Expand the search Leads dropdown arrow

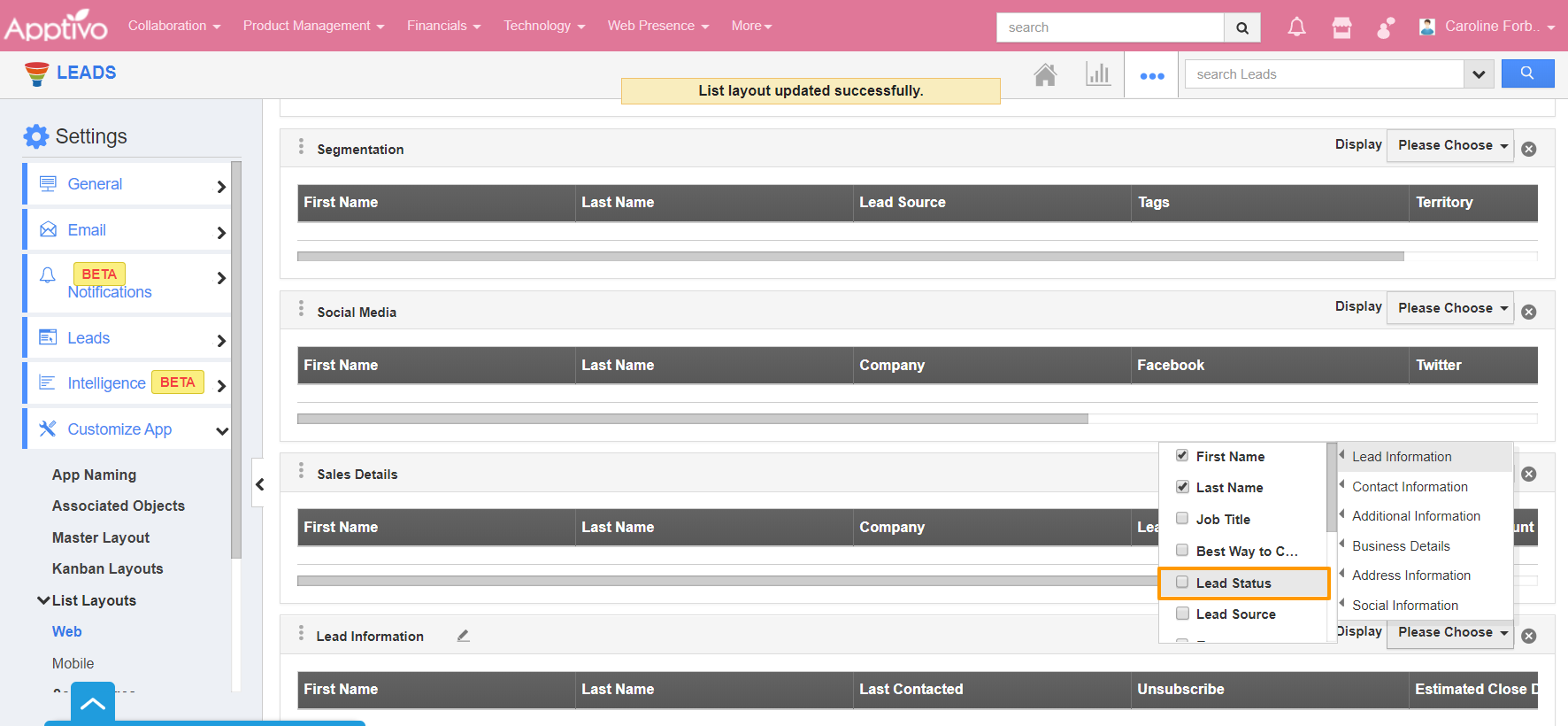[1478, 74]
